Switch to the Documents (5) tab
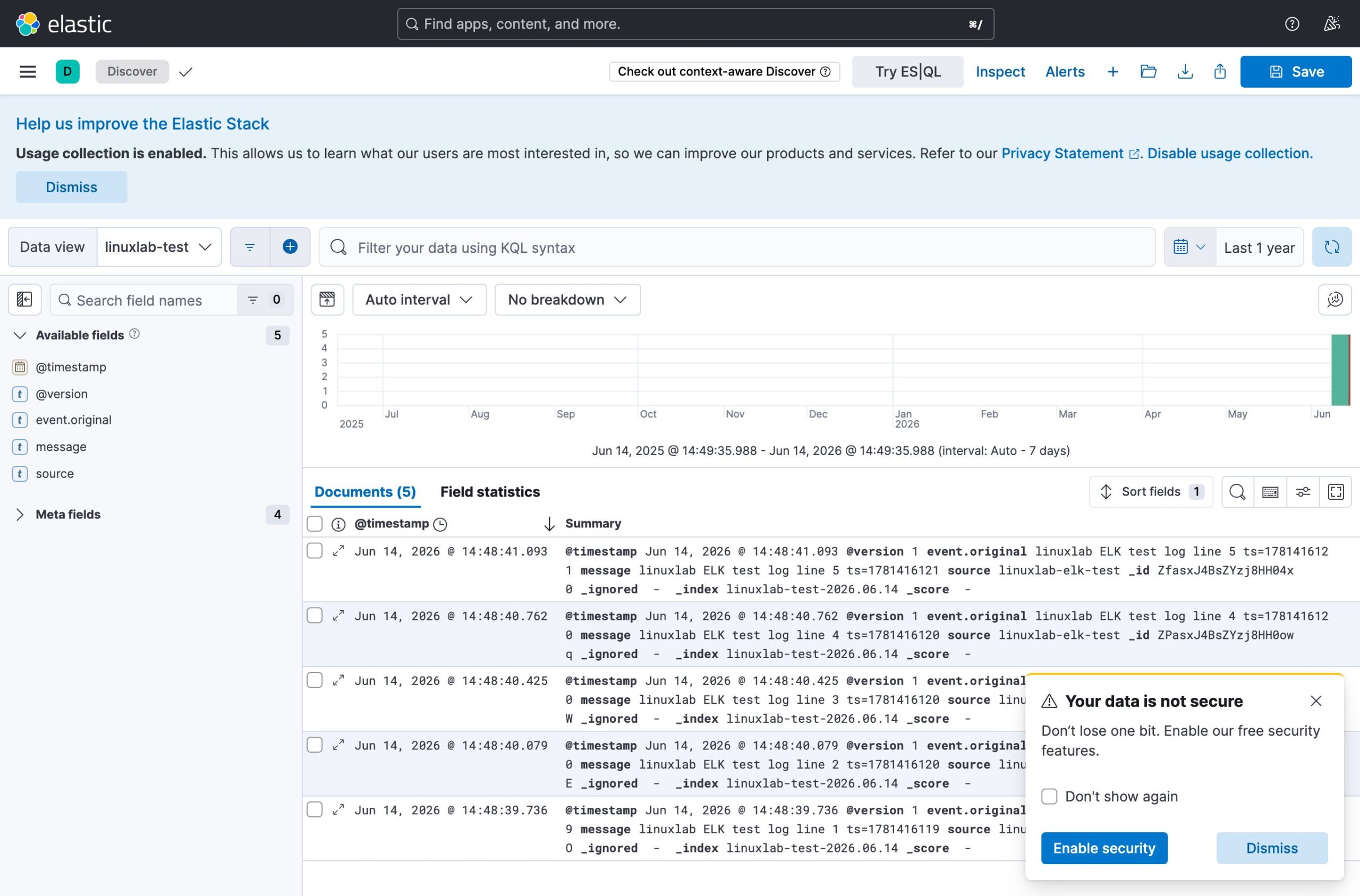Screen dimensions: 1360x896 click(x=365, y=491)
